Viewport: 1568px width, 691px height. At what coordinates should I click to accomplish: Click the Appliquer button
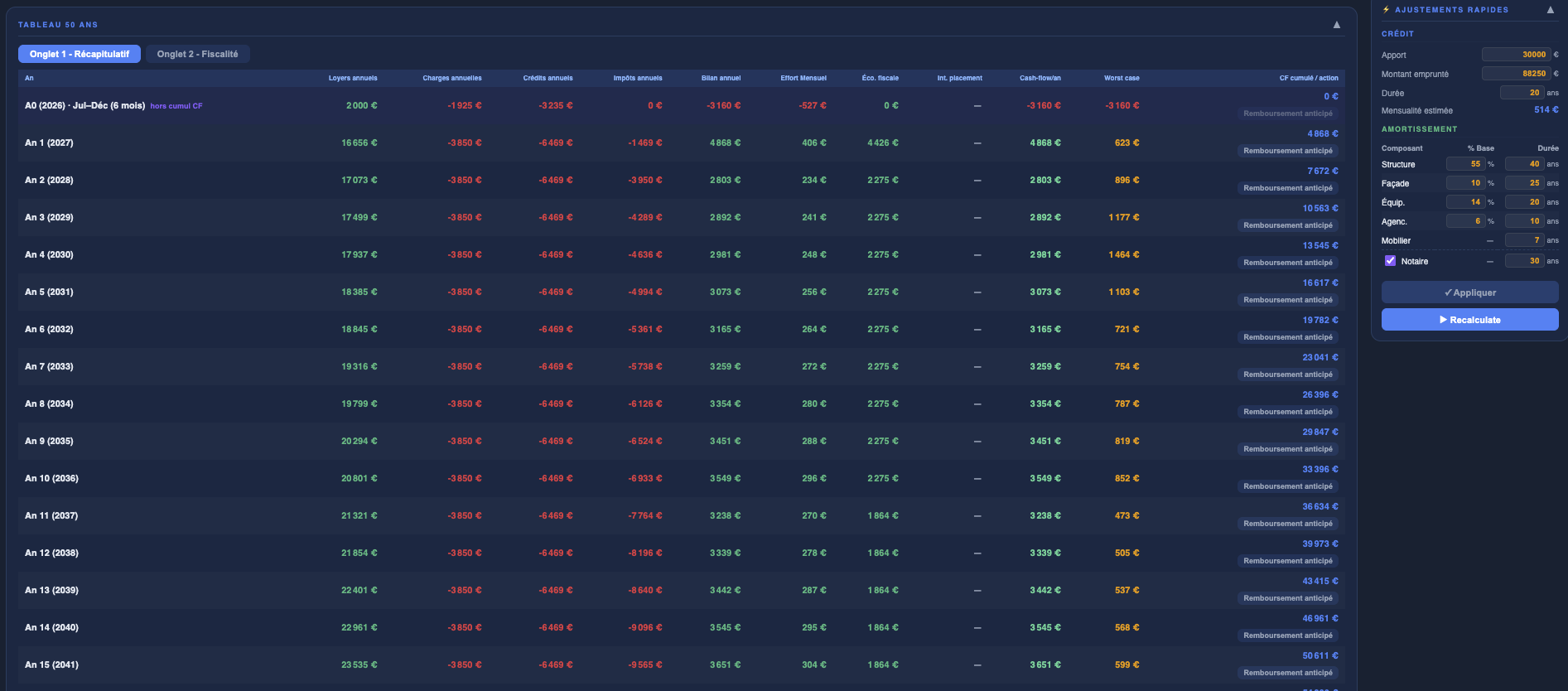click(1469, 292)
